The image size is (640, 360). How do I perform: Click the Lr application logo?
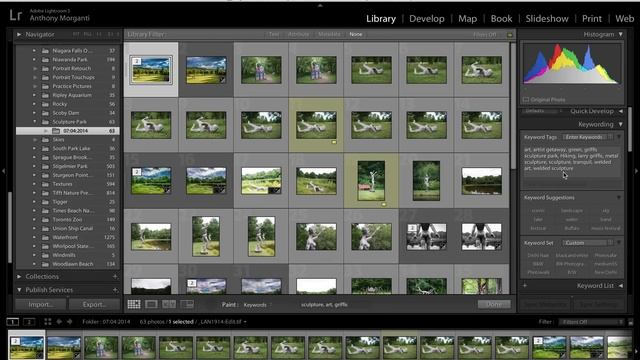[x=16, y=16]
